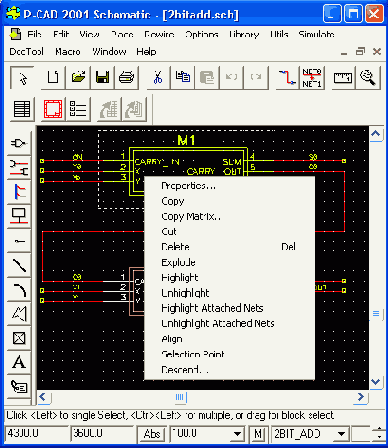Click the X coordinate field 4300.0
388x448 pixels.
pyautogui.click(x=37, y=433)
